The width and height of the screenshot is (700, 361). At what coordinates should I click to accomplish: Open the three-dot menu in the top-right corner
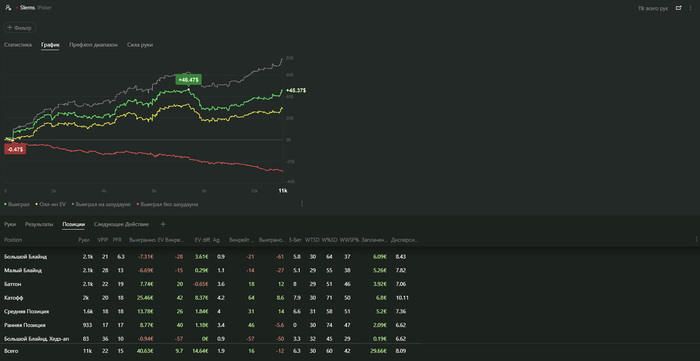(691, 8)
